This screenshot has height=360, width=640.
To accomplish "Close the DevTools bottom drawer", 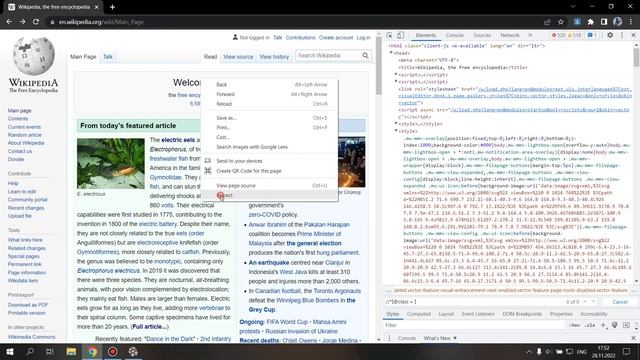I will coord(633,338).
